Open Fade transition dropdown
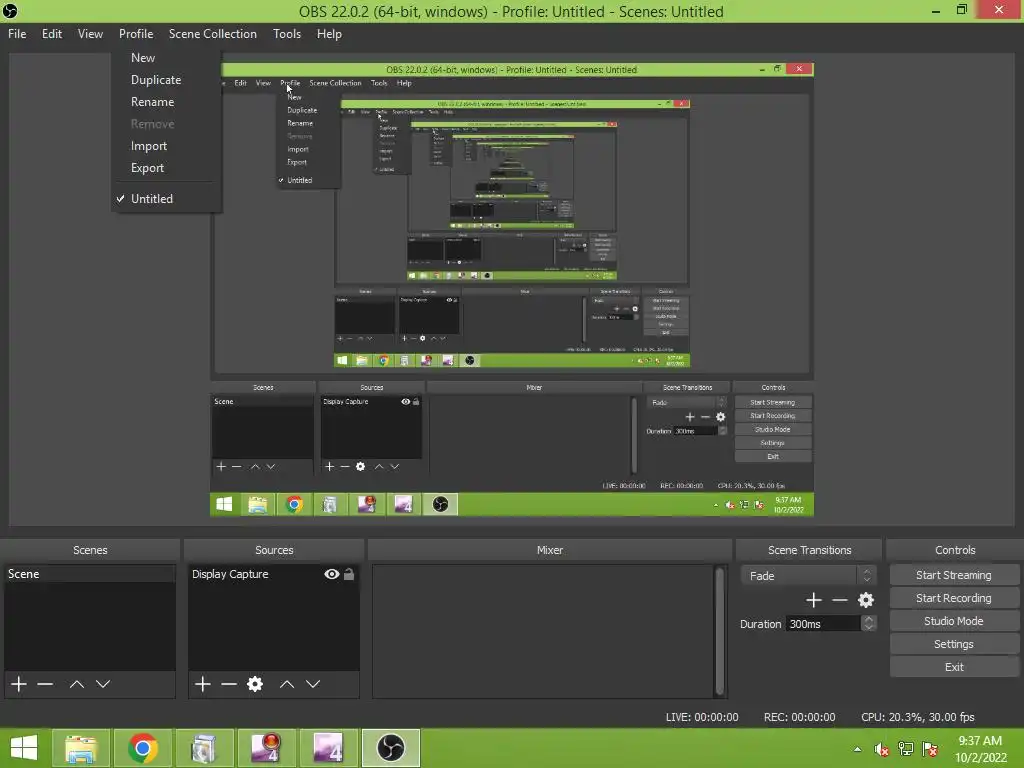This screenshot has width=1024, height=768. click(x=807, y=575)
